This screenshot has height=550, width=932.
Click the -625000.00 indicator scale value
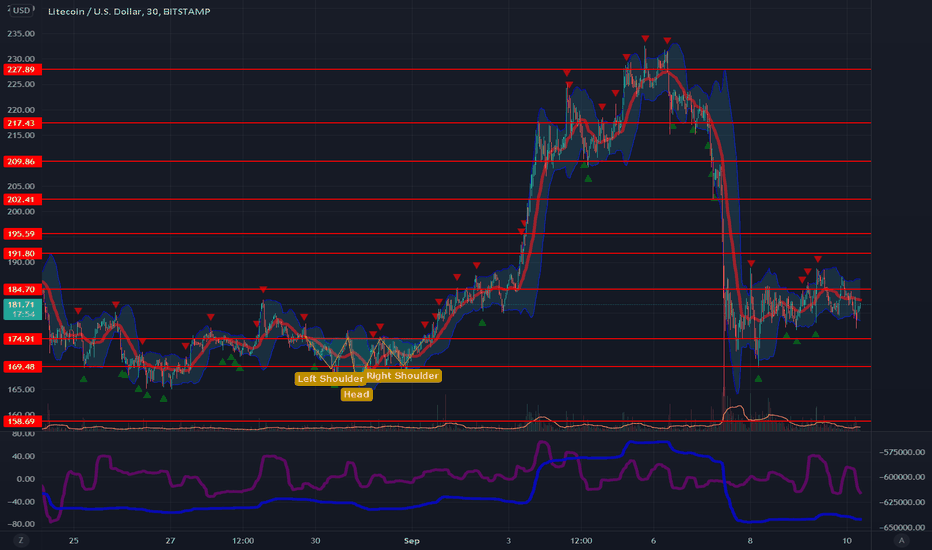902,502
